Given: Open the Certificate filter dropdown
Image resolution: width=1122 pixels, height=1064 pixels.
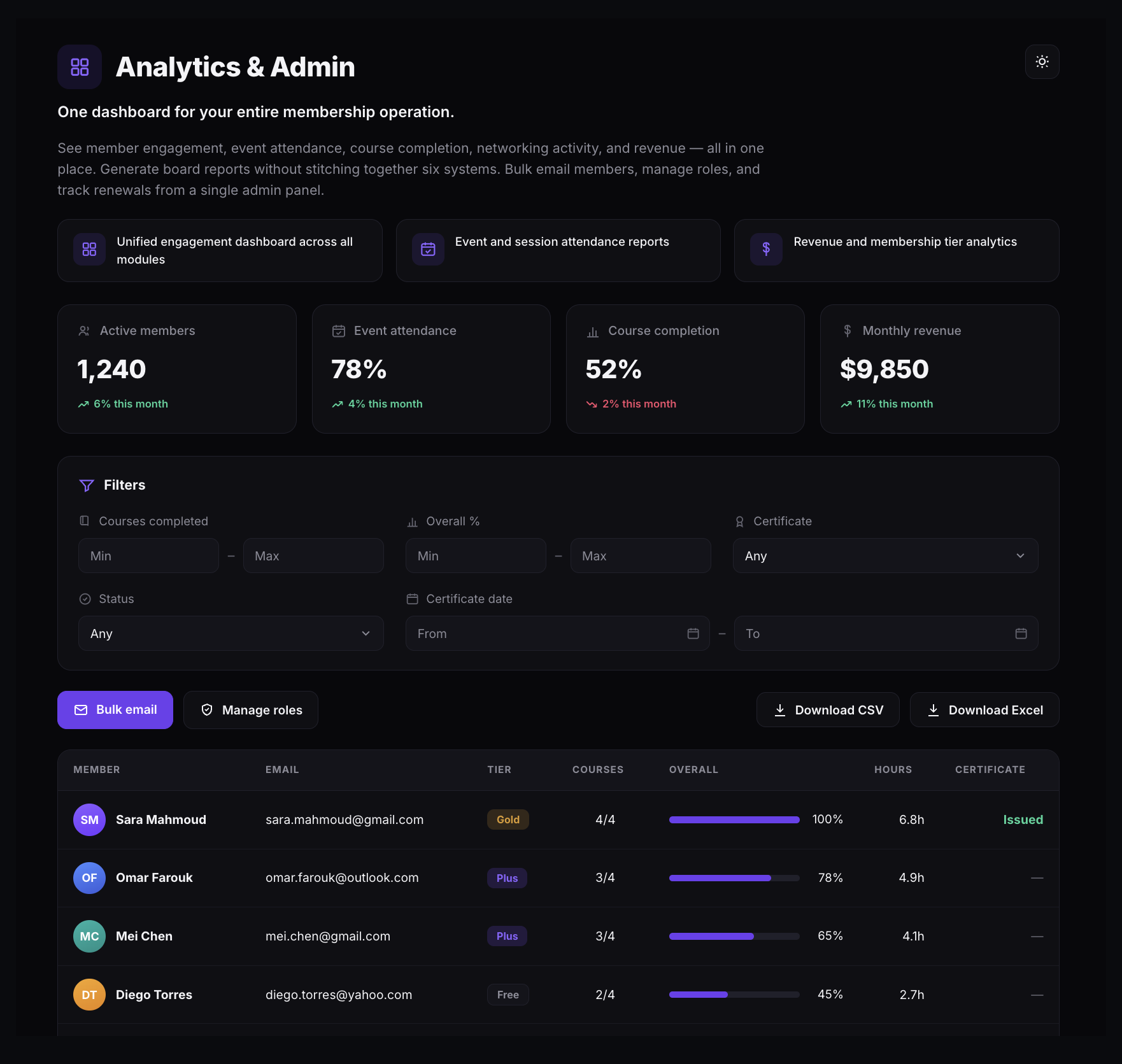Looking at the screenshot, I should [x=885, y=556].
